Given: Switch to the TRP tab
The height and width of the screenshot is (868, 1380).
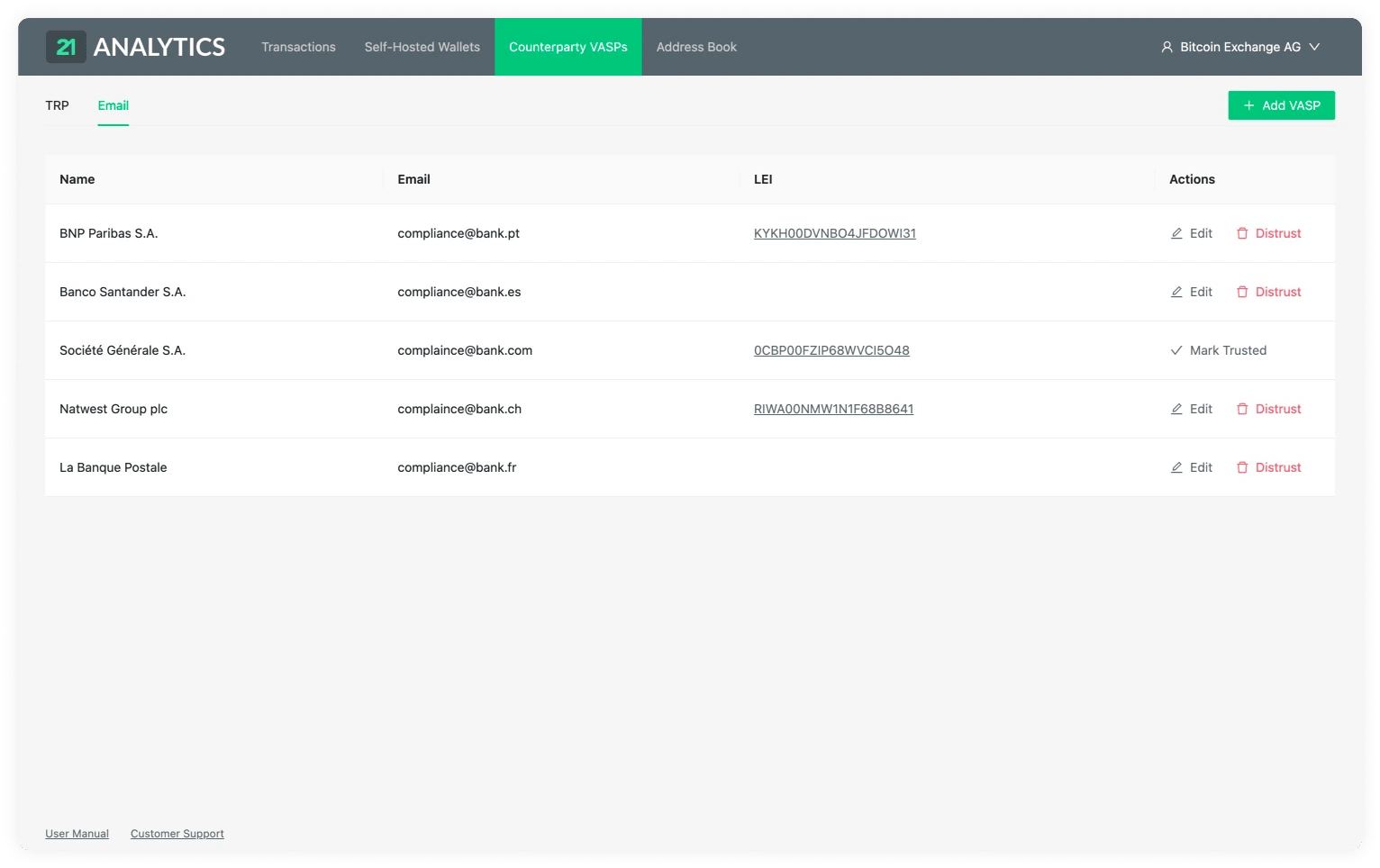Looking at the screenshot, I should pyautogui.click(x=57, y=105).
